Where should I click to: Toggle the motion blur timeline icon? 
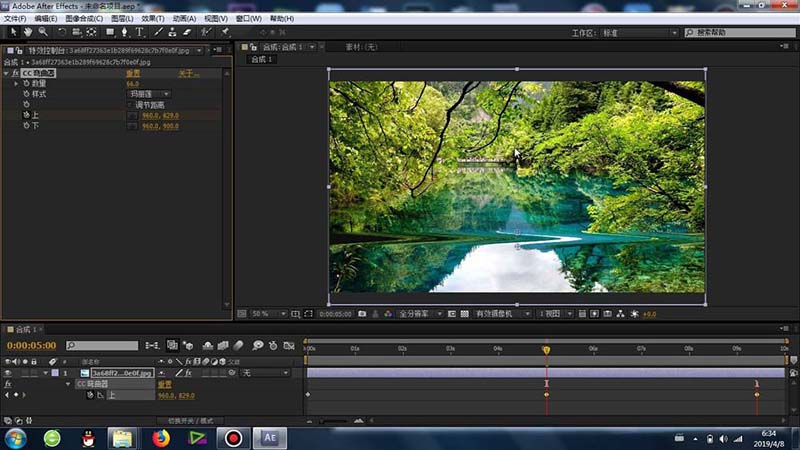238,345
